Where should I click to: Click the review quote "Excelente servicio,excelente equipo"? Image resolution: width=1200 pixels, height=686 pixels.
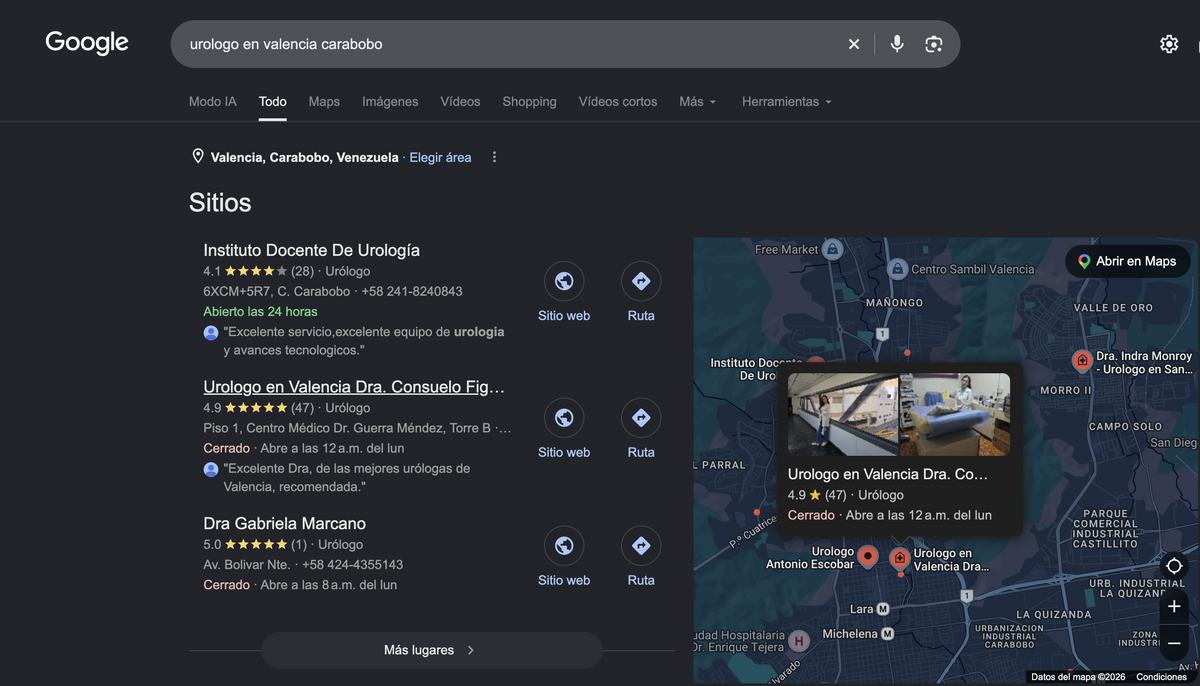pos(364,341)
